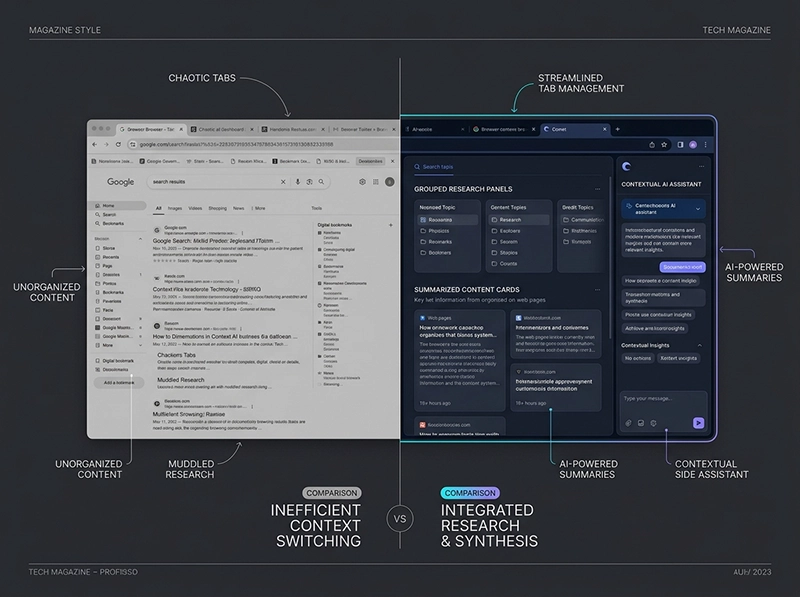
Task: Click the No actions chip
Action: tap(638, 358)
